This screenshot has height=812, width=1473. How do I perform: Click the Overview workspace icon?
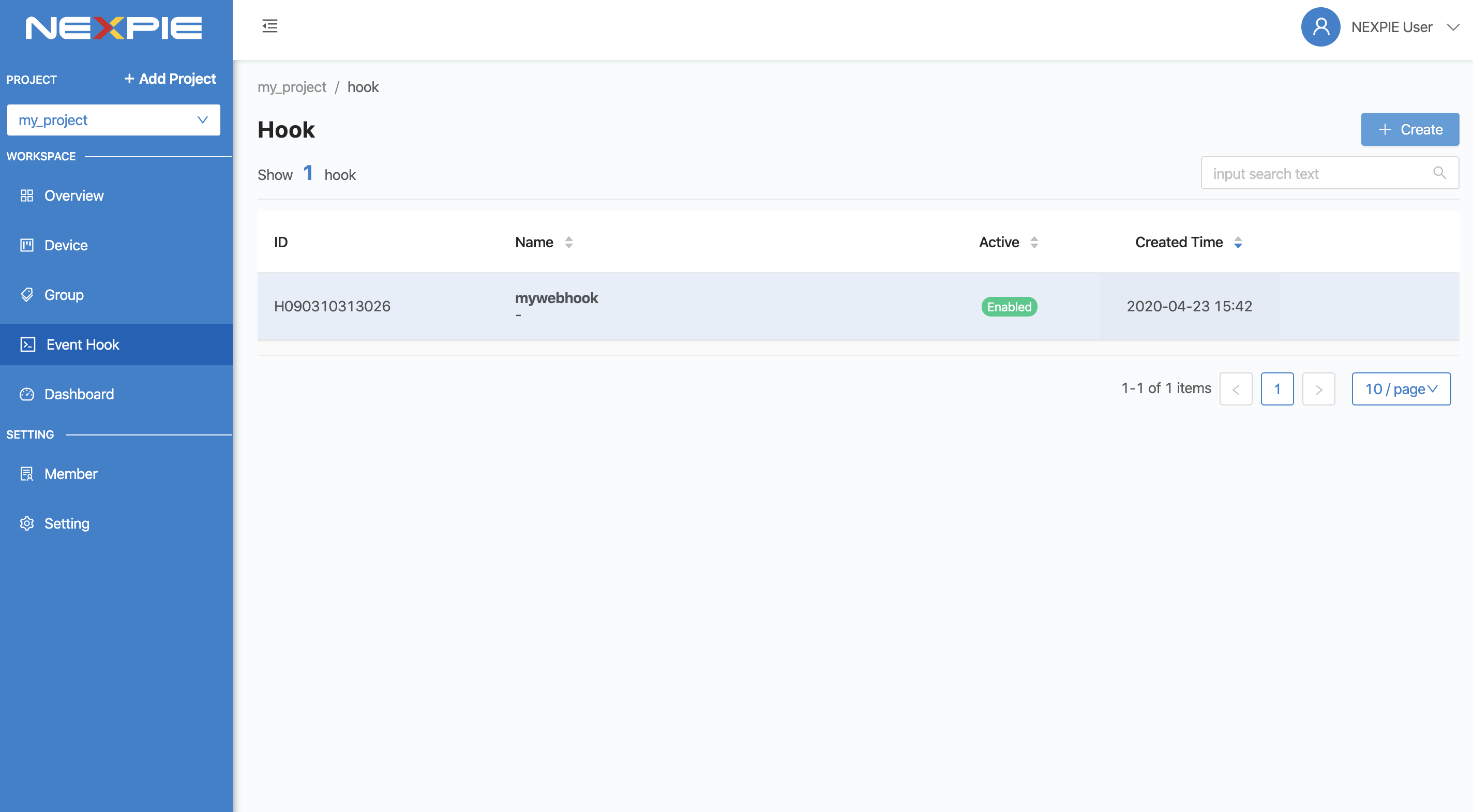[x=26, y=195]
